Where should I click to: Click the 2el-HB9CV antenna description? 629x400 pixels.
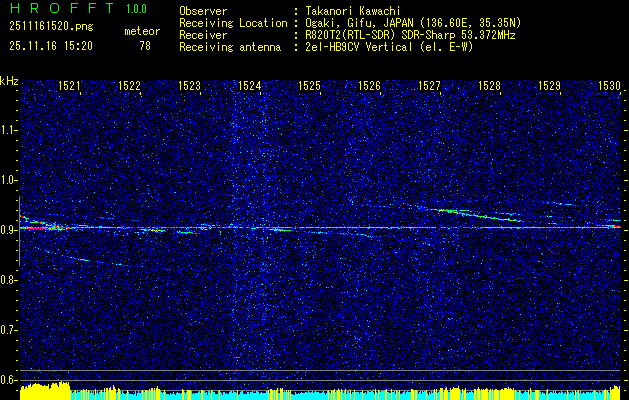[x=389, y=47]
